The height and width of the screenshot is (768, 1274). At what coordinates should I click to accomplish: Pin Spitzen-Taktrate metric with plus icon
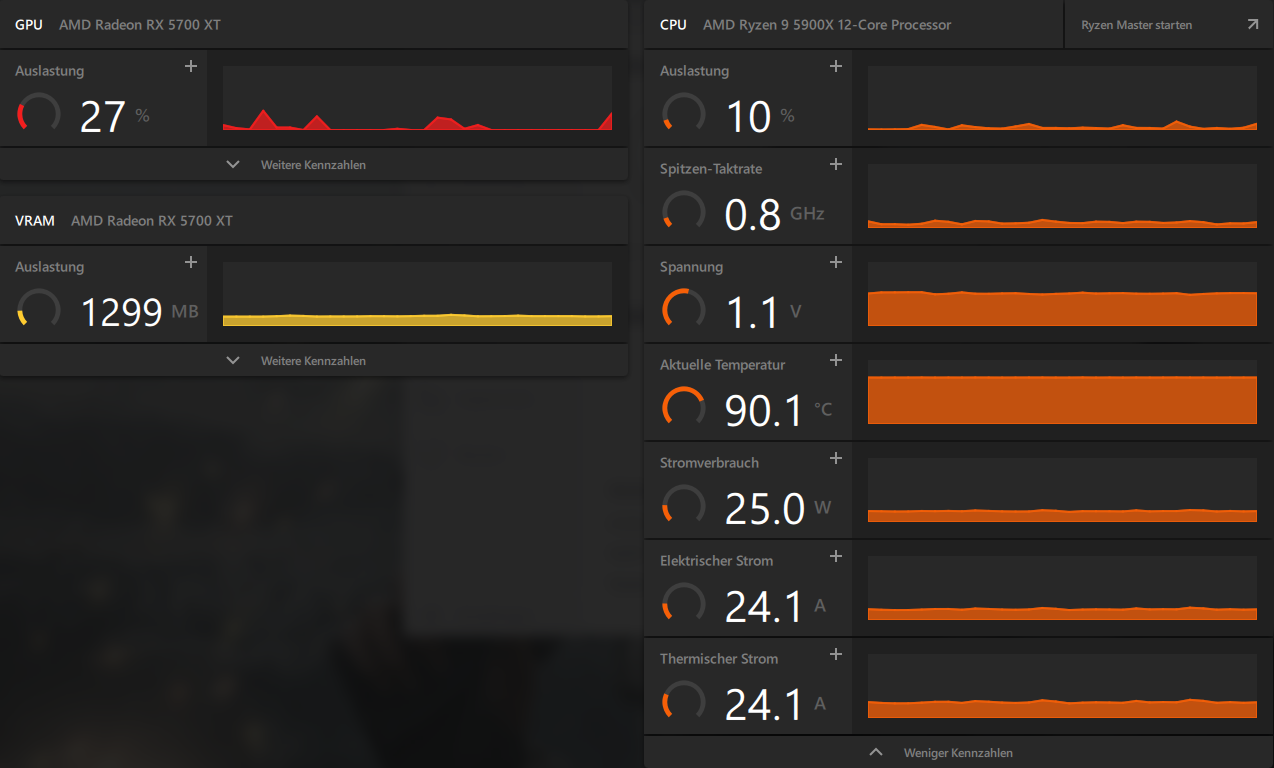point(836,164)
